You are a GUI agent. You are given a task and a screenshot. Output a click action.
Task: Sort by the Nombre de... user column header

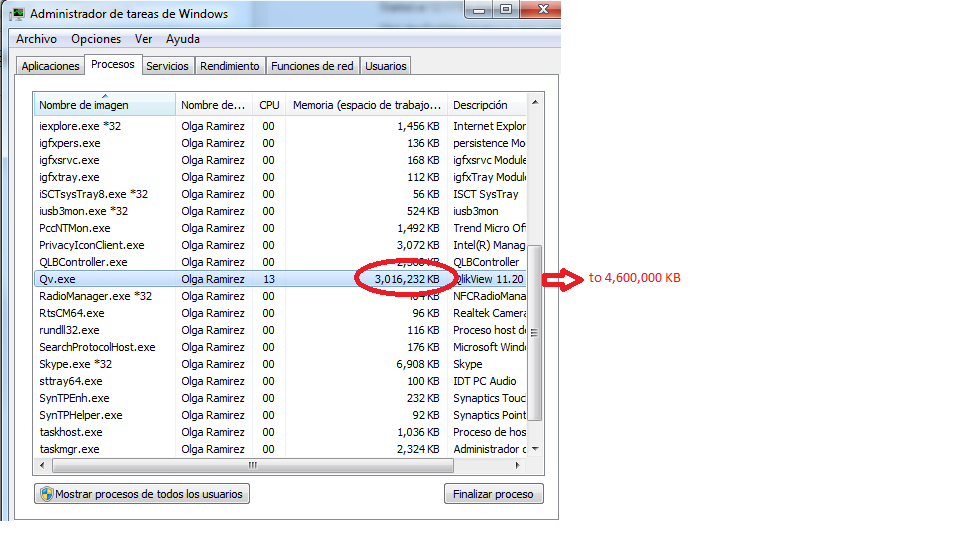click(x=214, y=105)
